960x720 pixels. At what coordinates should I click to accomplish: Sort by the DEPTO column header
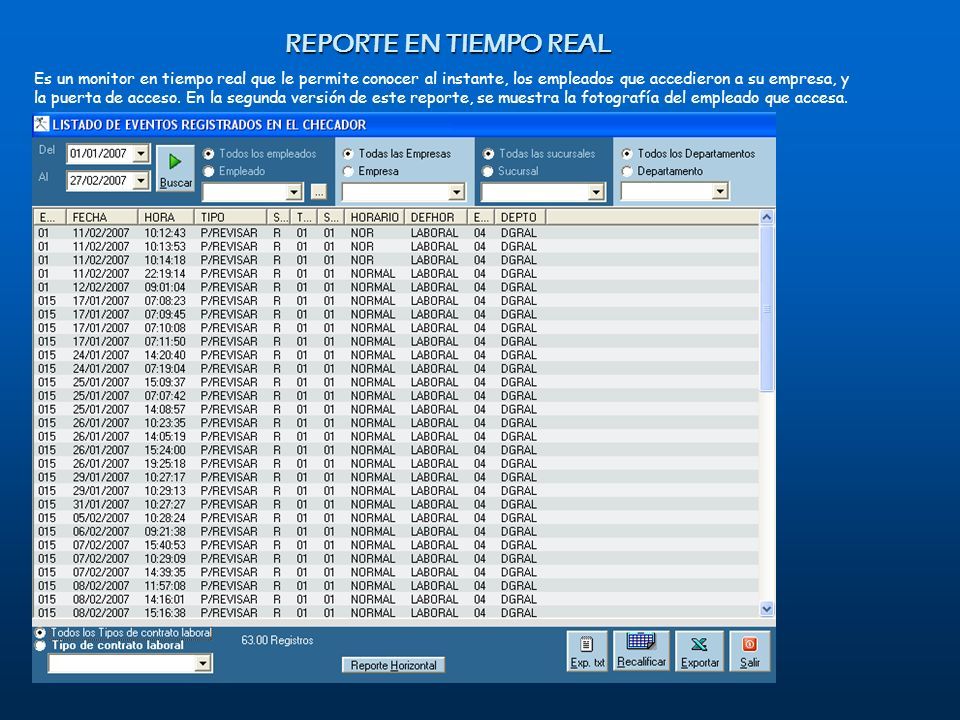tap(520, 217)
